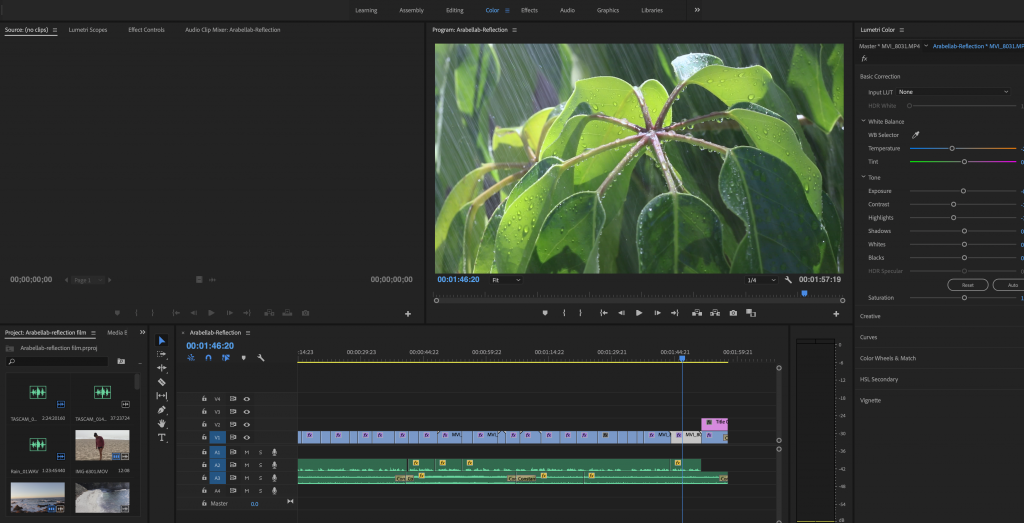The image size is (1024, 523).
Task: Click the Temperature slider handle
Action: (x=952, y=149)
